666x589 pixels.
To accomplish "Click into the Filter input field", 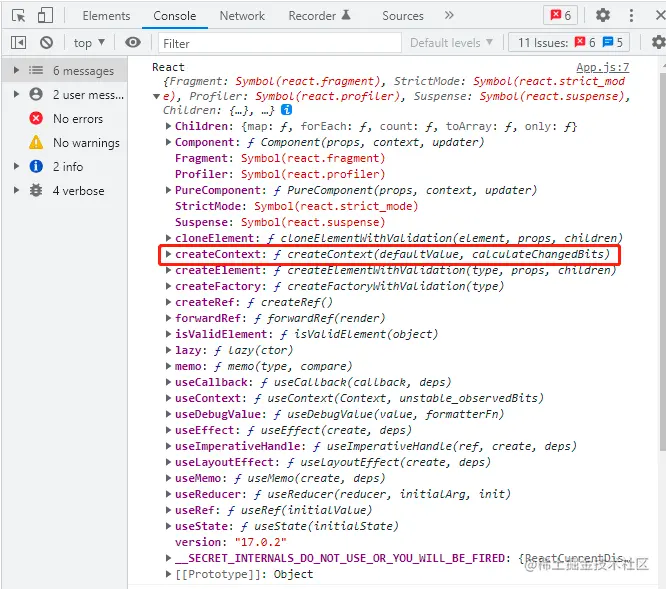I will pos(279,43).
